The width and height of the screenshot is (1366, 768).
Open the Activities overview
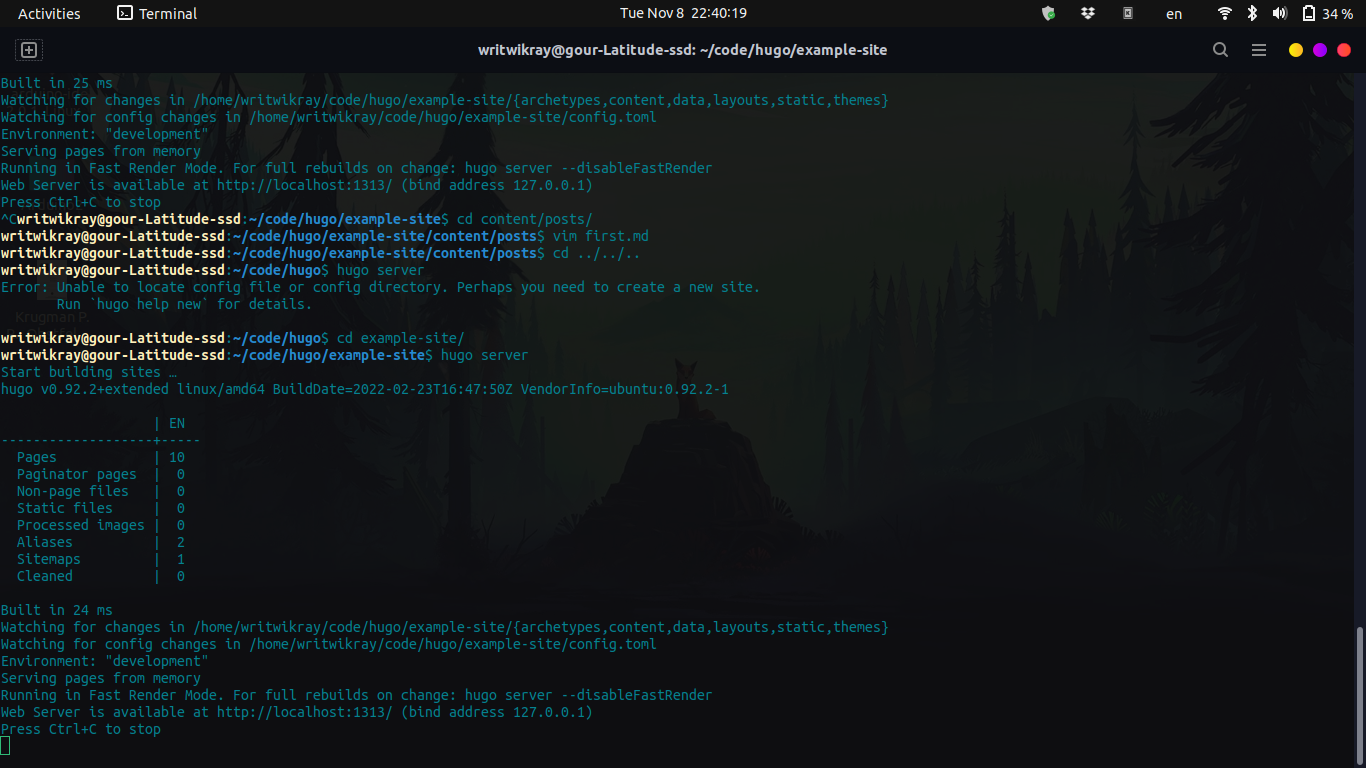point(49,13)
